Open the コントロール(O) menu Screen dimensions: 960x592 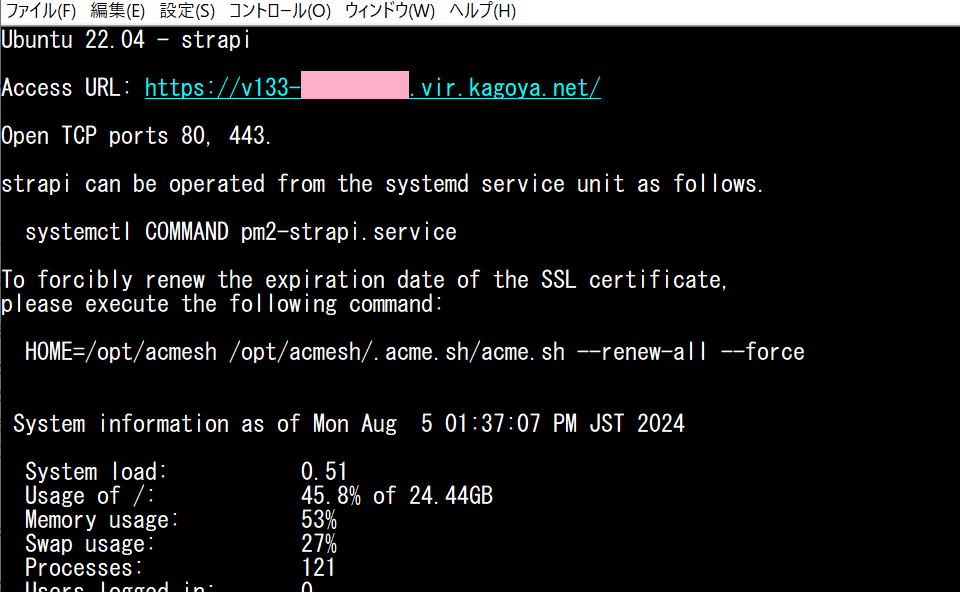pyautogui.click(x=279, y=11)
